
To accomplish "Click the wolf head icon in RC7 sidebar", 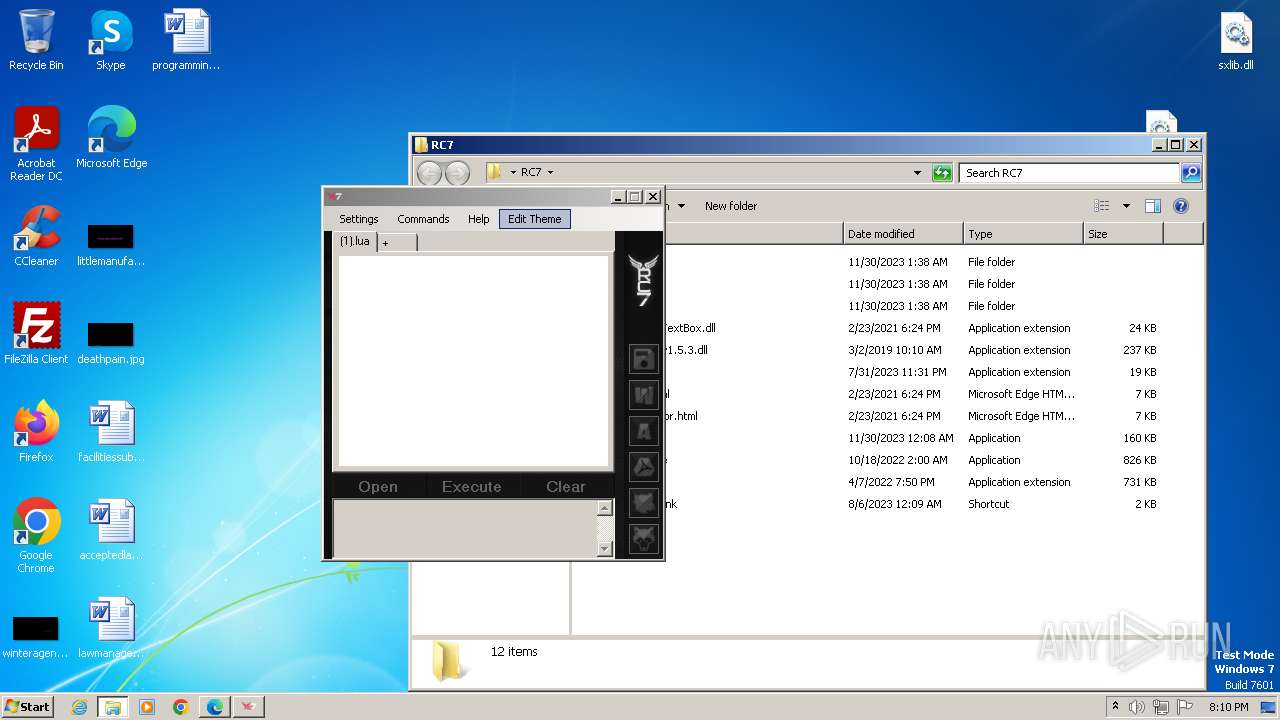I will point(643,539).
